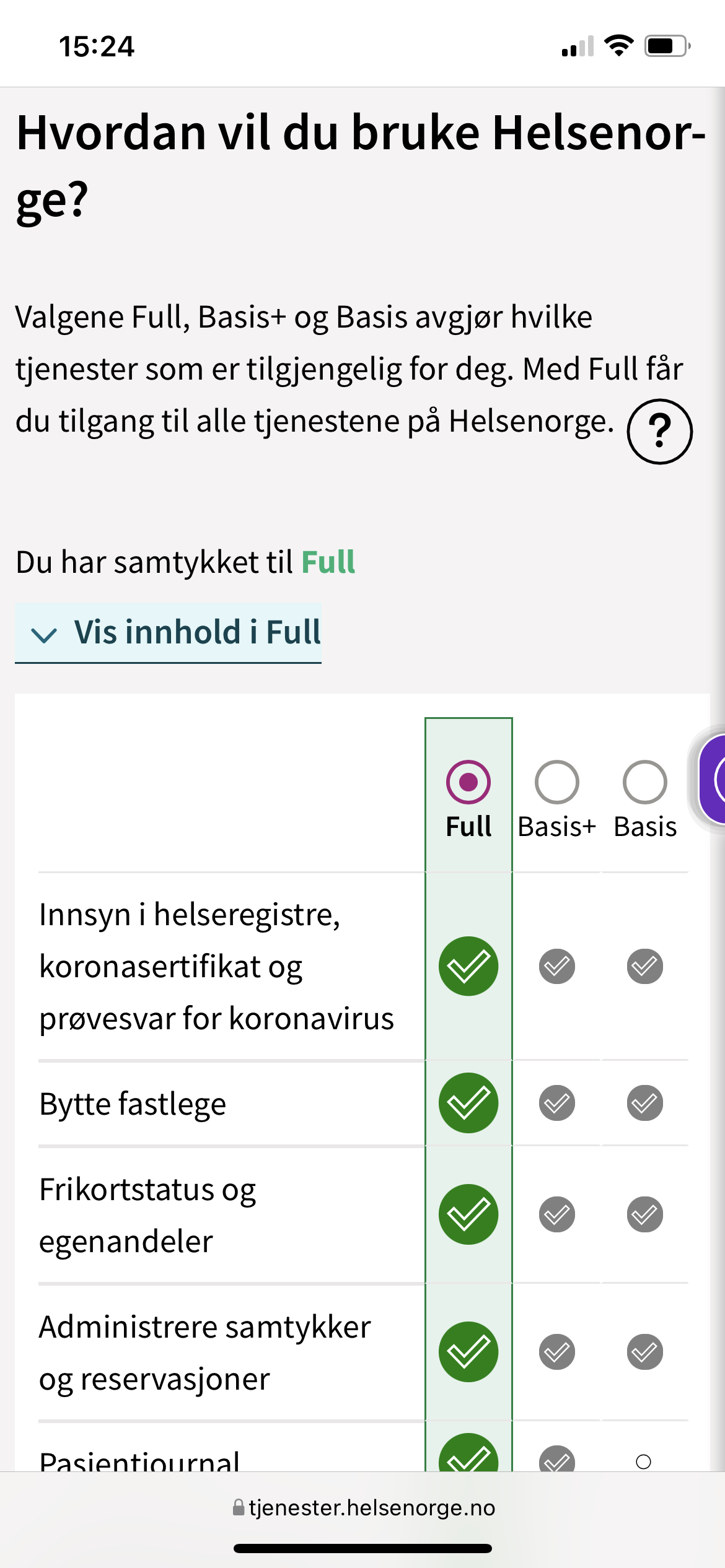Click green checkmark for Frikortstatus og egenandeler
The height and width of the screenshot is (1568, 725).
[x=468, y=1214]
